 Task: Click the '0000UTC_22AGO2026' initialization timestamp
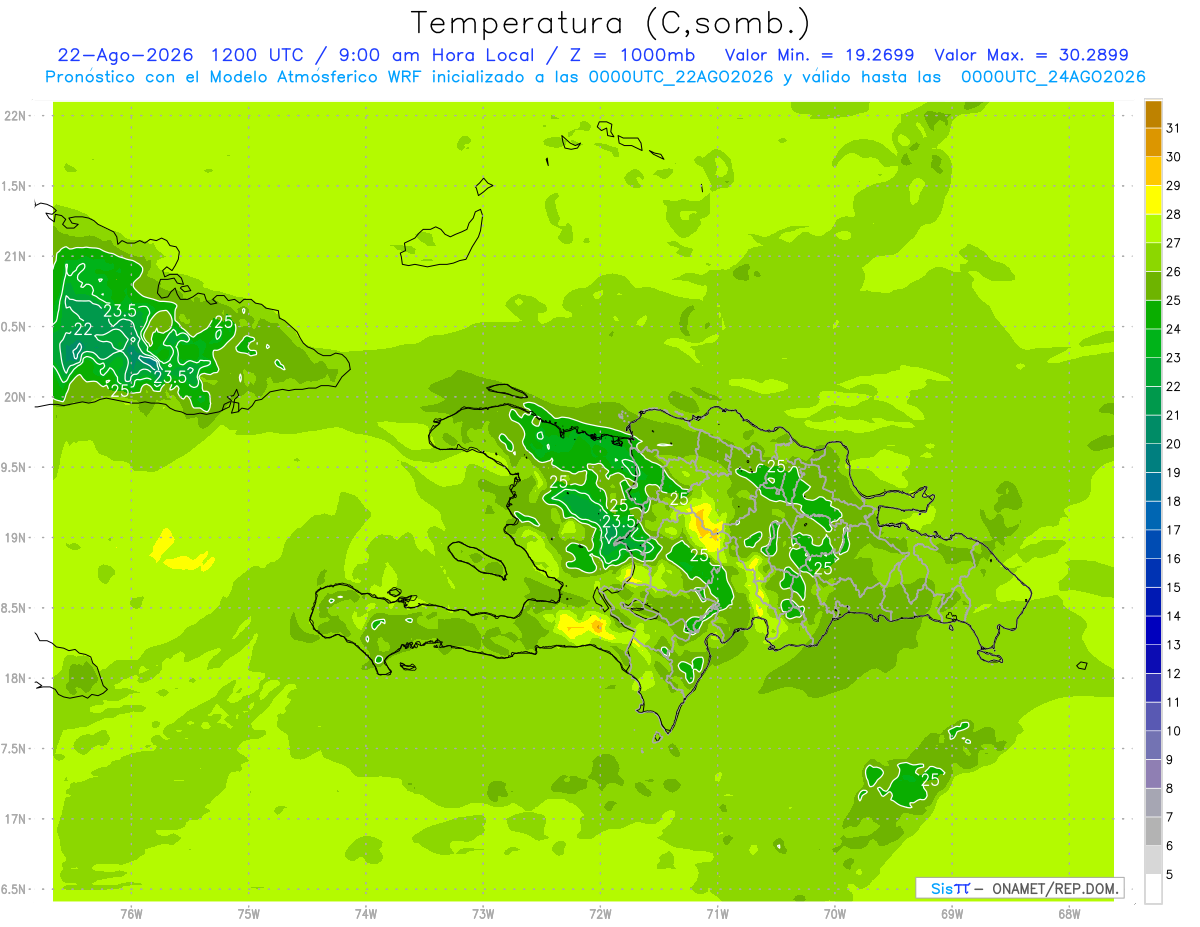[680, 77]
